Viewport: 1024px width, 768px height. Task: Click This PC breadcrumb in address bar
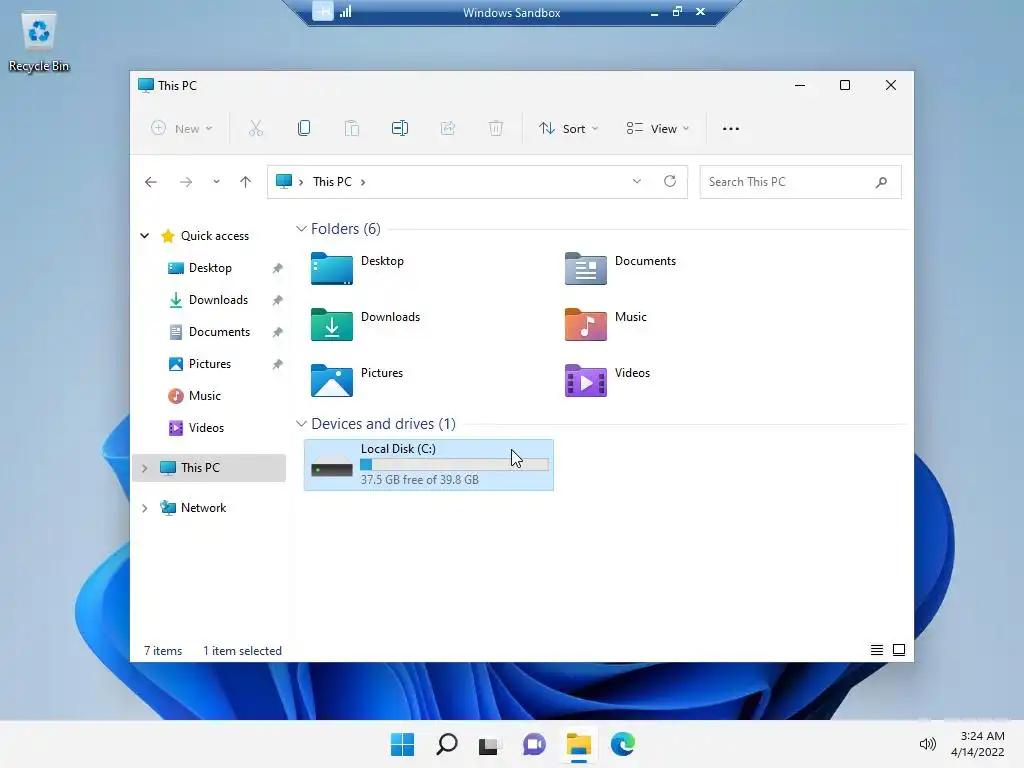[332, 182]
